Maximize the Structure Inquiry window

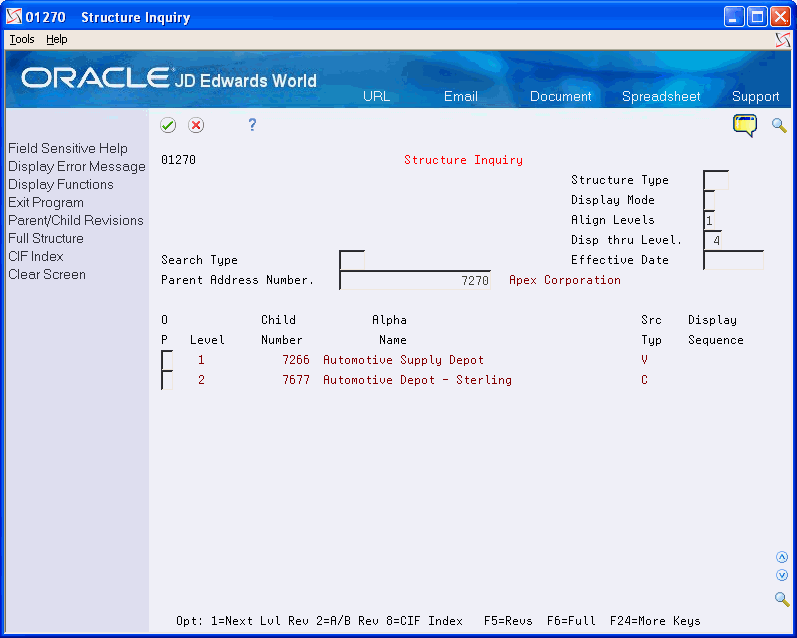[757, 17]
